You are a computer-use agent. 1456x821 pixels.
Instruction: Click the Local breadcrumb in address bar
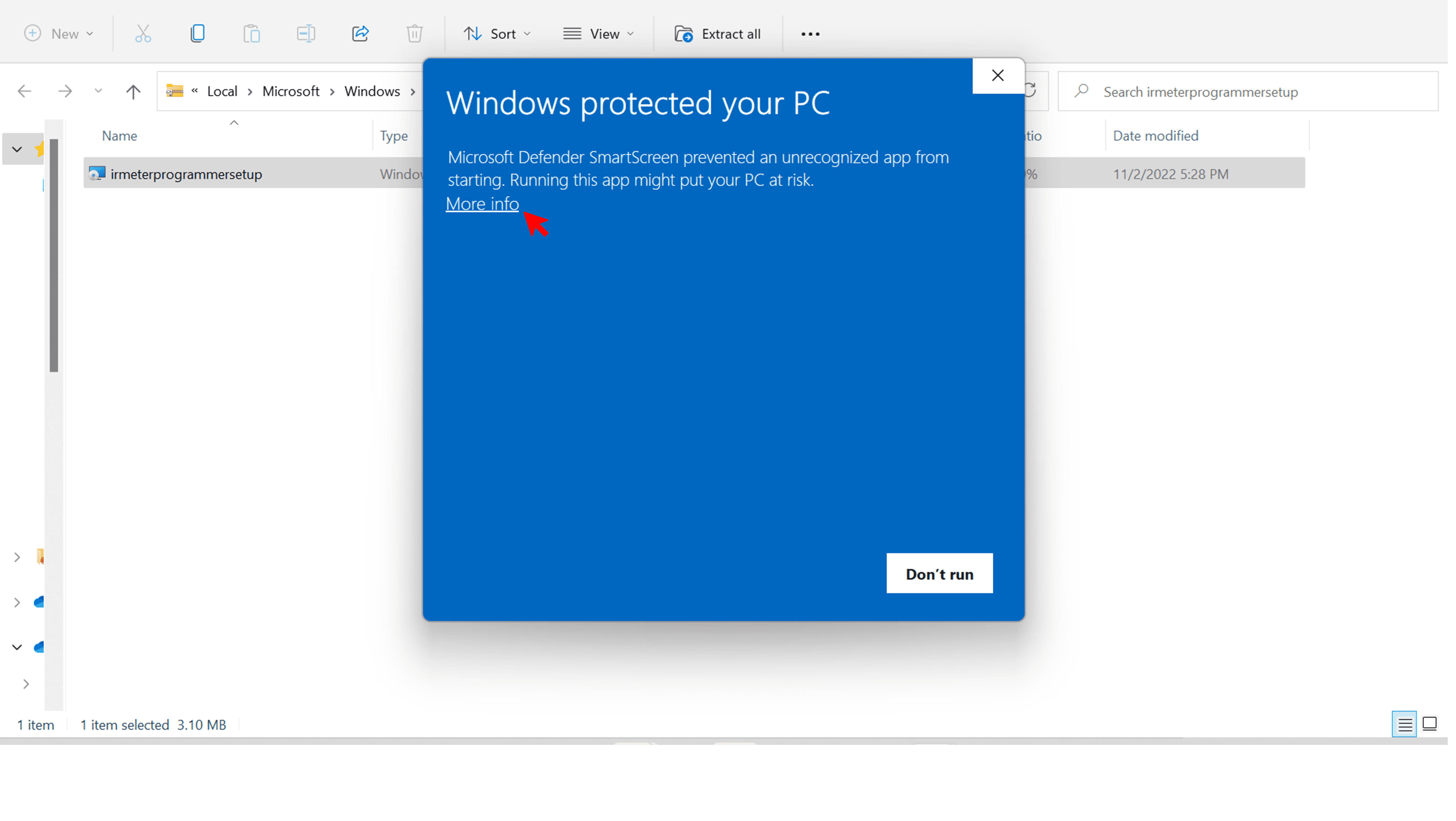point(223,92)
